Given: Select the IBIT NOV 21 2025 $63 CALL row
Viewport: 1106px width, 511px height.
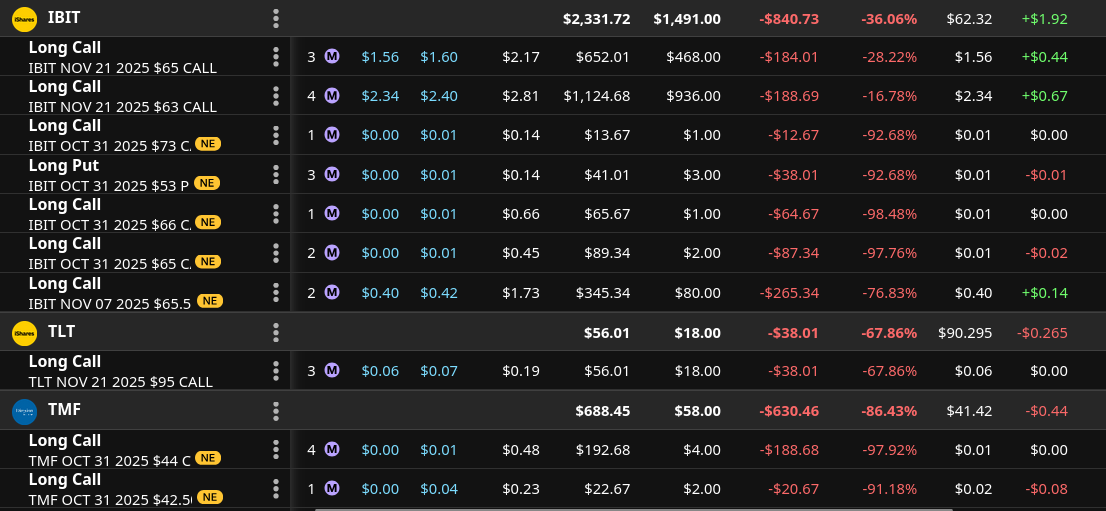Looking at the screenshot, I should (553, 96).
